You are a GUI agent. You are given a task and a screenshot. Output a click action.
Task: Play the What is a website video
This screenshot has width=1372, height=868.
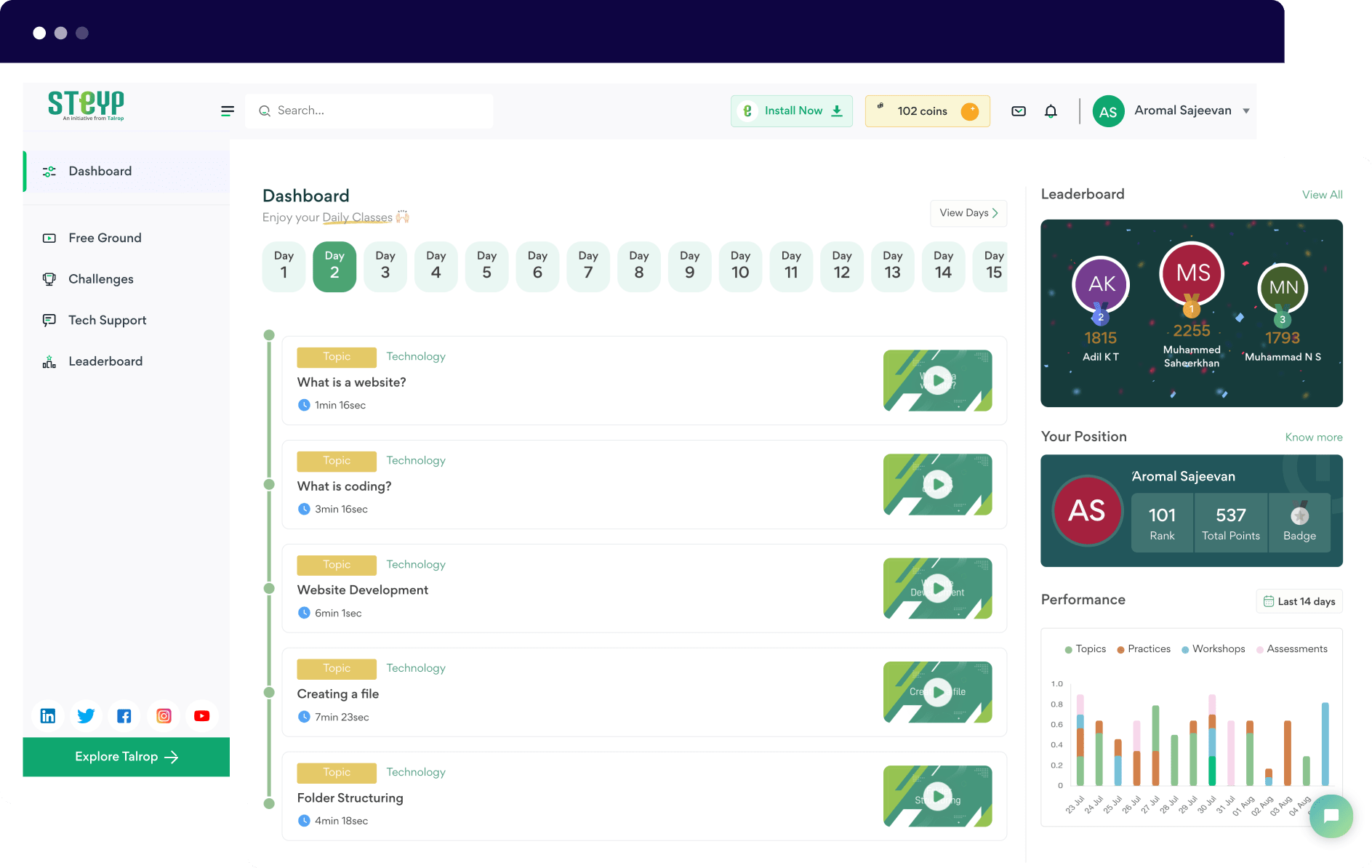pos(937,380)
